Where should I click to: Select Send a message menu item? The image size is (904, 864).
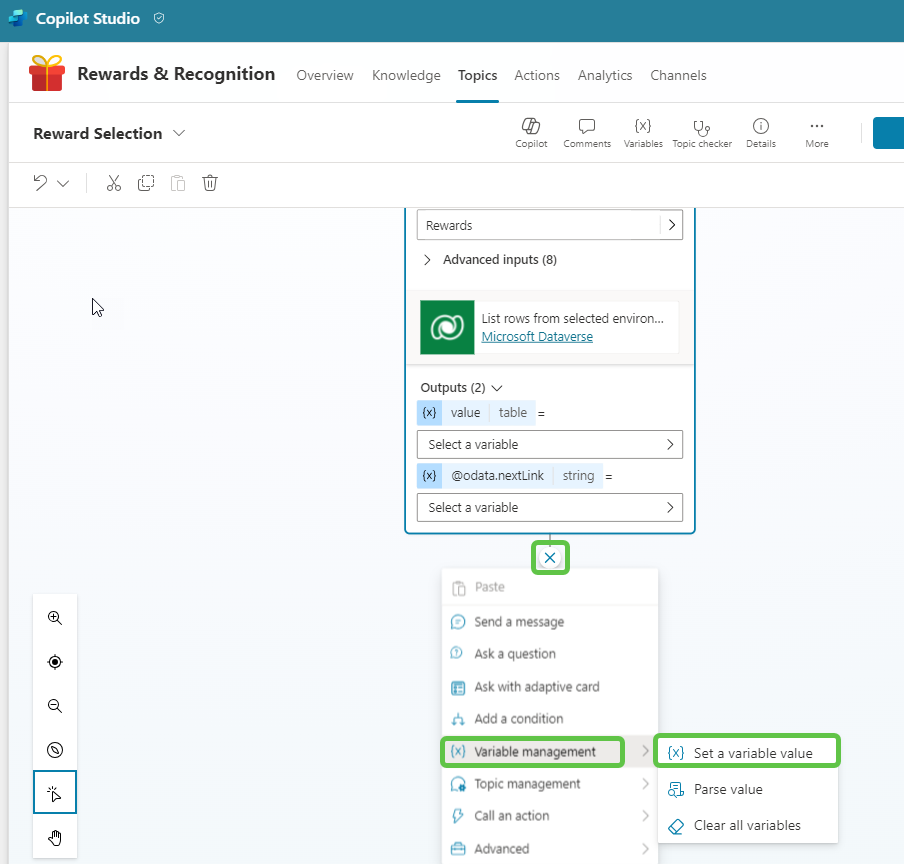click(x=518, y=622)
